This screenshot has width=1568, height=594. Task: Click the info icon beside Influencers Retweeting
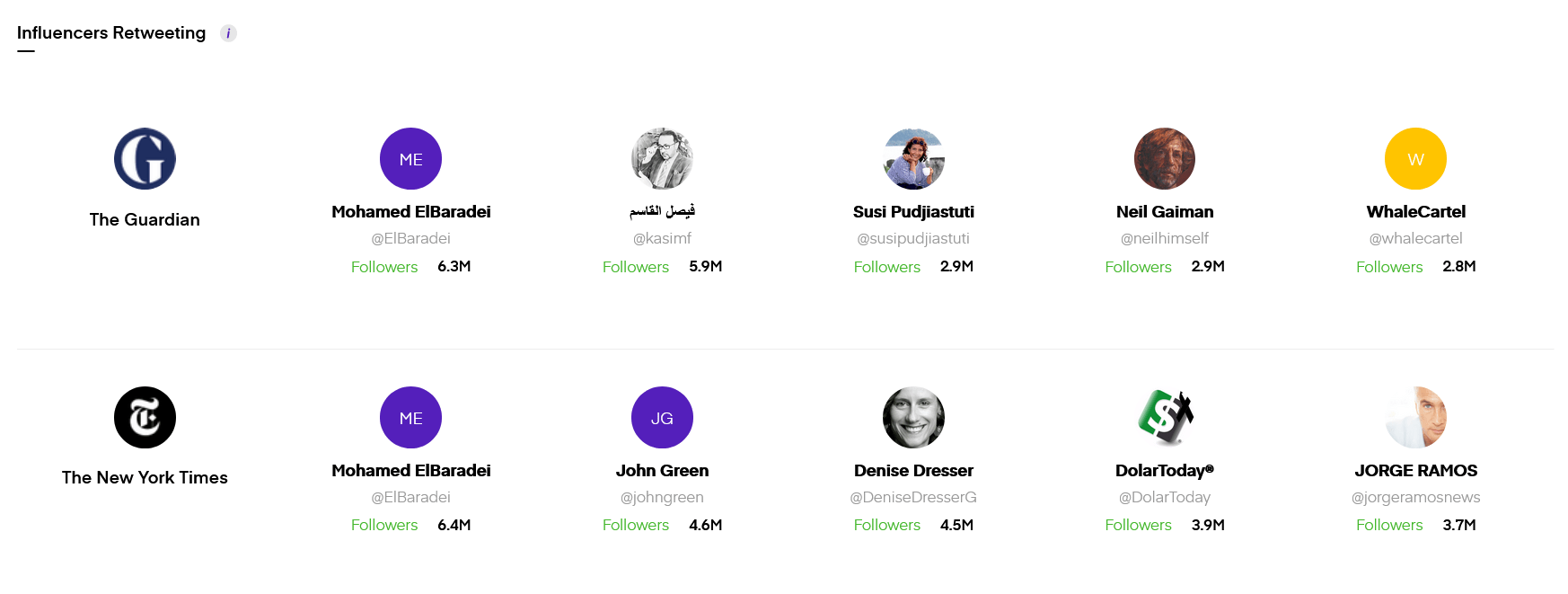(228, 33)
